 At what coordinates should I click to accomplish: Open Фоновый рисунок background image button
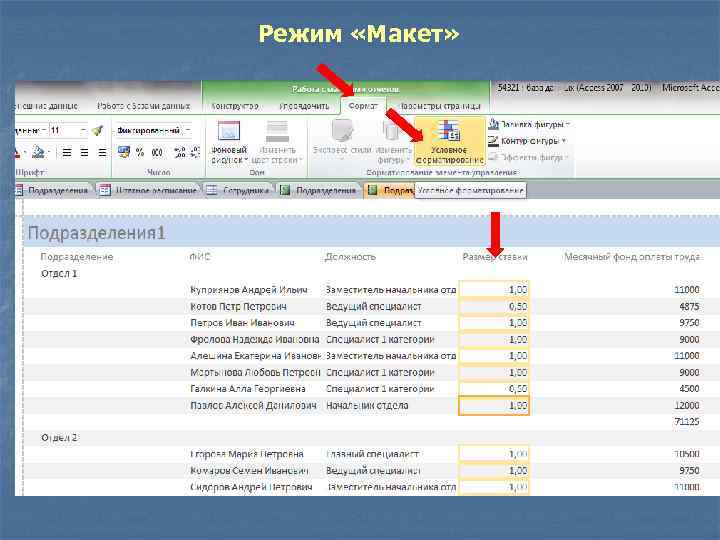tap(229, 142)
